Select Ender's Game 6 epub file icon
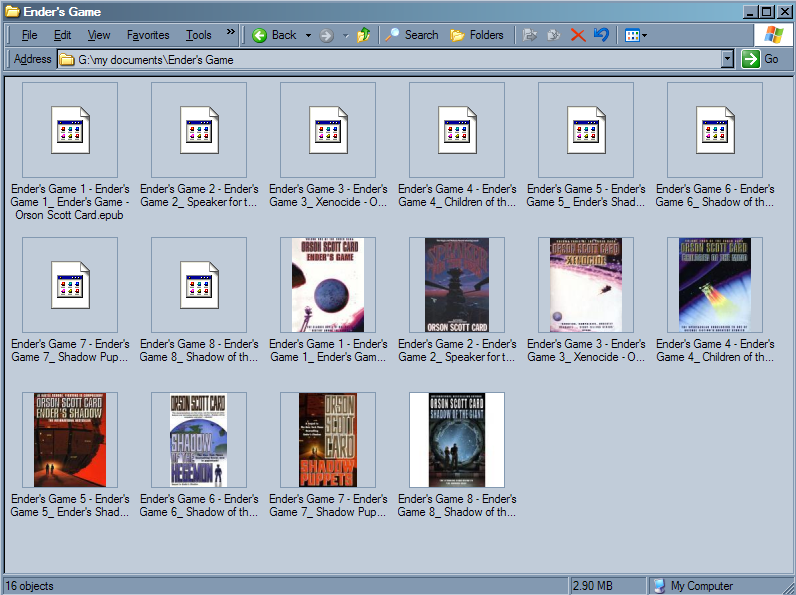 (x=715, y=130)
